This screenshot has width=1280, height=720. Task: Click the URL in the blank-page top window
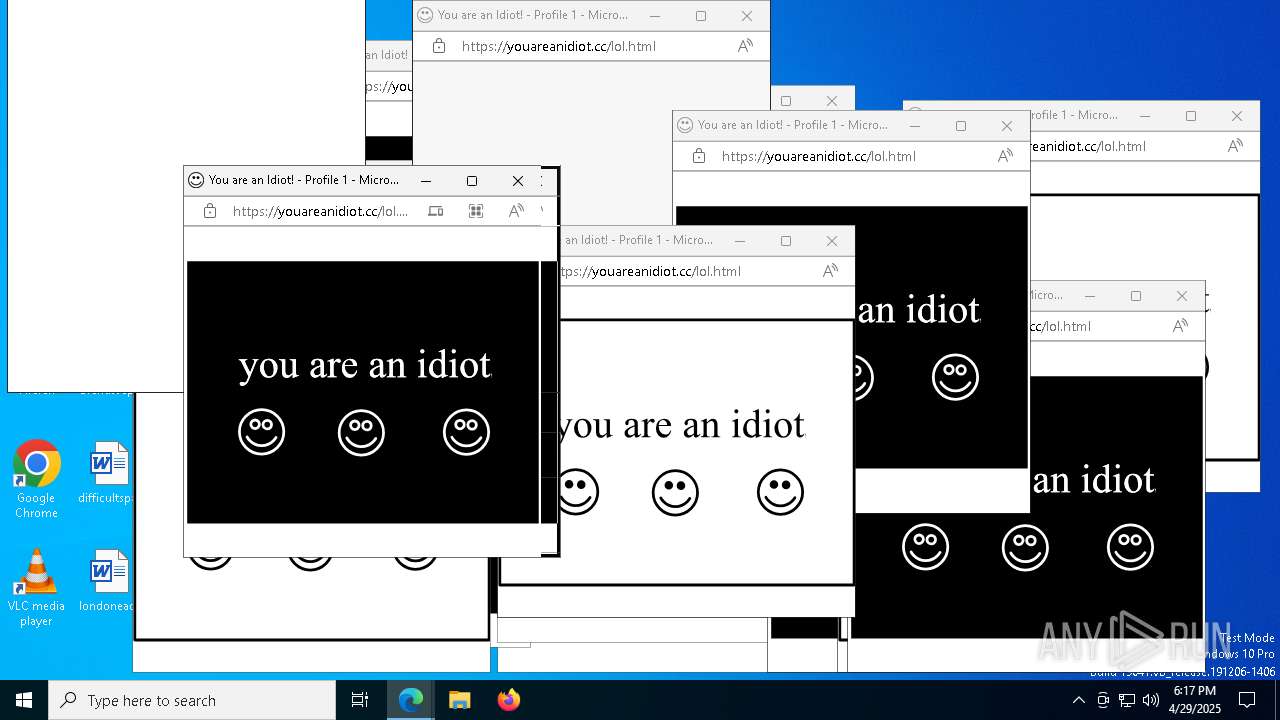(x=559, y=46)
